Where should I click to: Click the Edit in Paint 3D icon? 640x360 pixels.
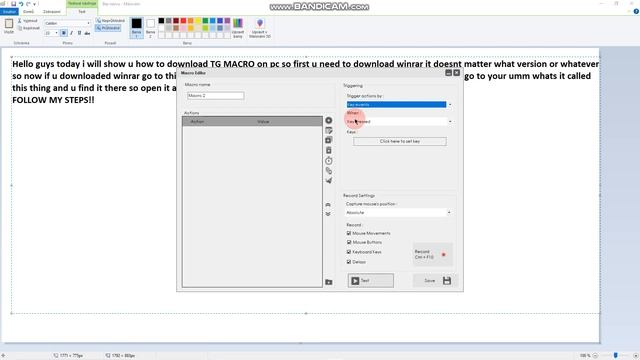260,27
